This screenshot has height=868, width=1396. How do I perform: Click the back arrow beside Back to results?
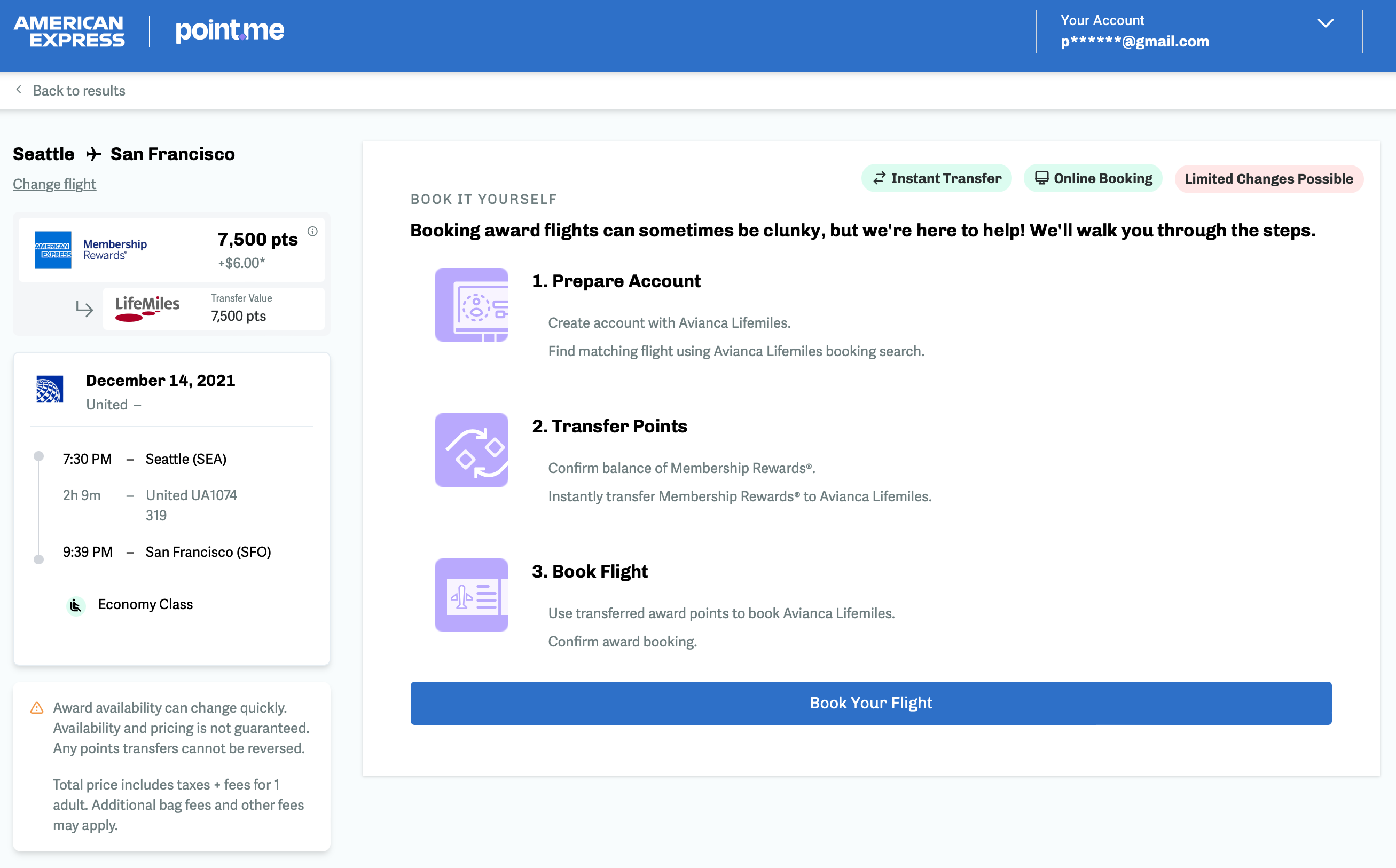pos(19,90)
